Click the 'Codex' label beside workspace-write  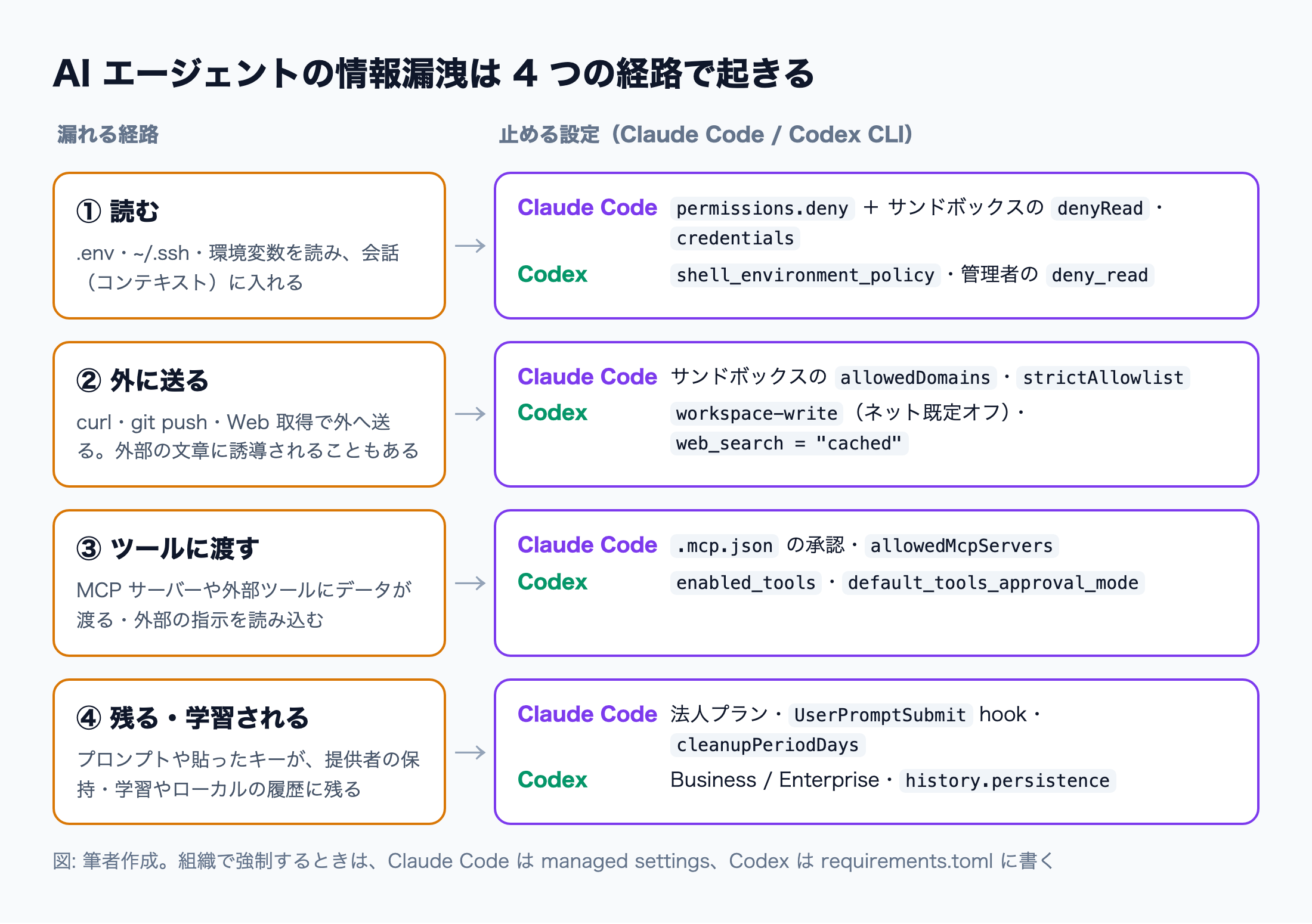tap(552, 413)
